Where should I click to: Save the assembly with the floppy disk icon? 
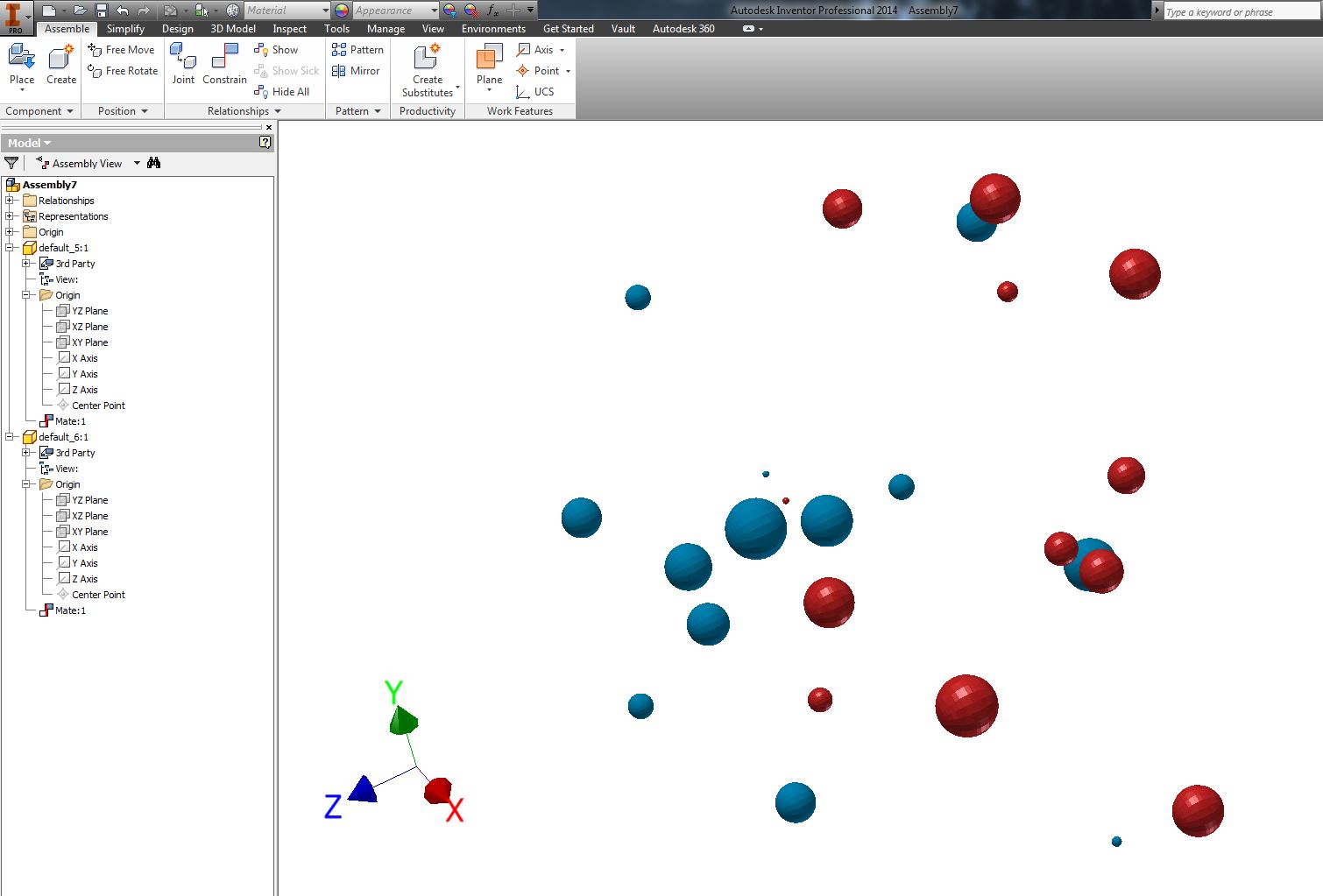click(102, 11)
